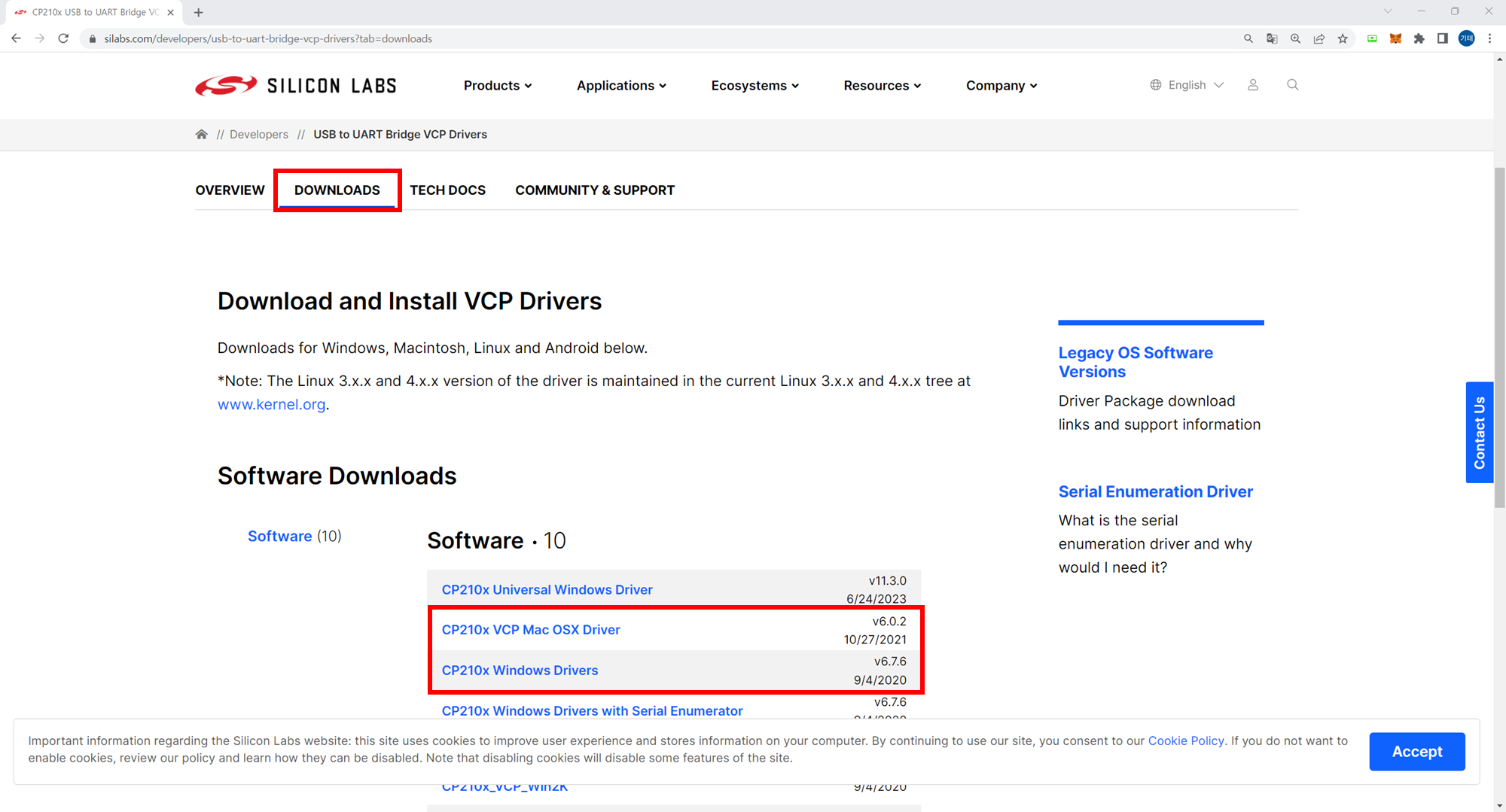Click the 'USB to UART Bridge VCP Drivers' breadcrumb text
Screen dimensions: 1506x812
click(400, 134)
